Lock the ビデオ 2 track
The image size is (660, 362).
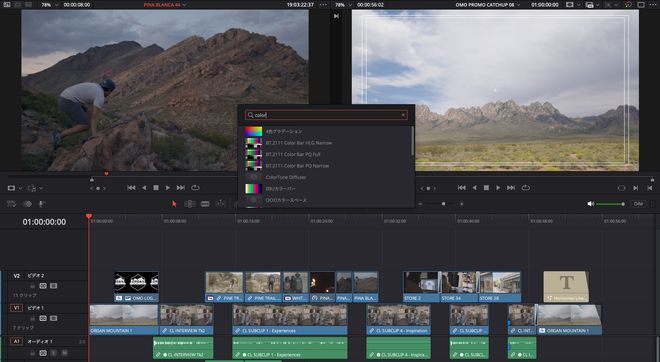32,286
